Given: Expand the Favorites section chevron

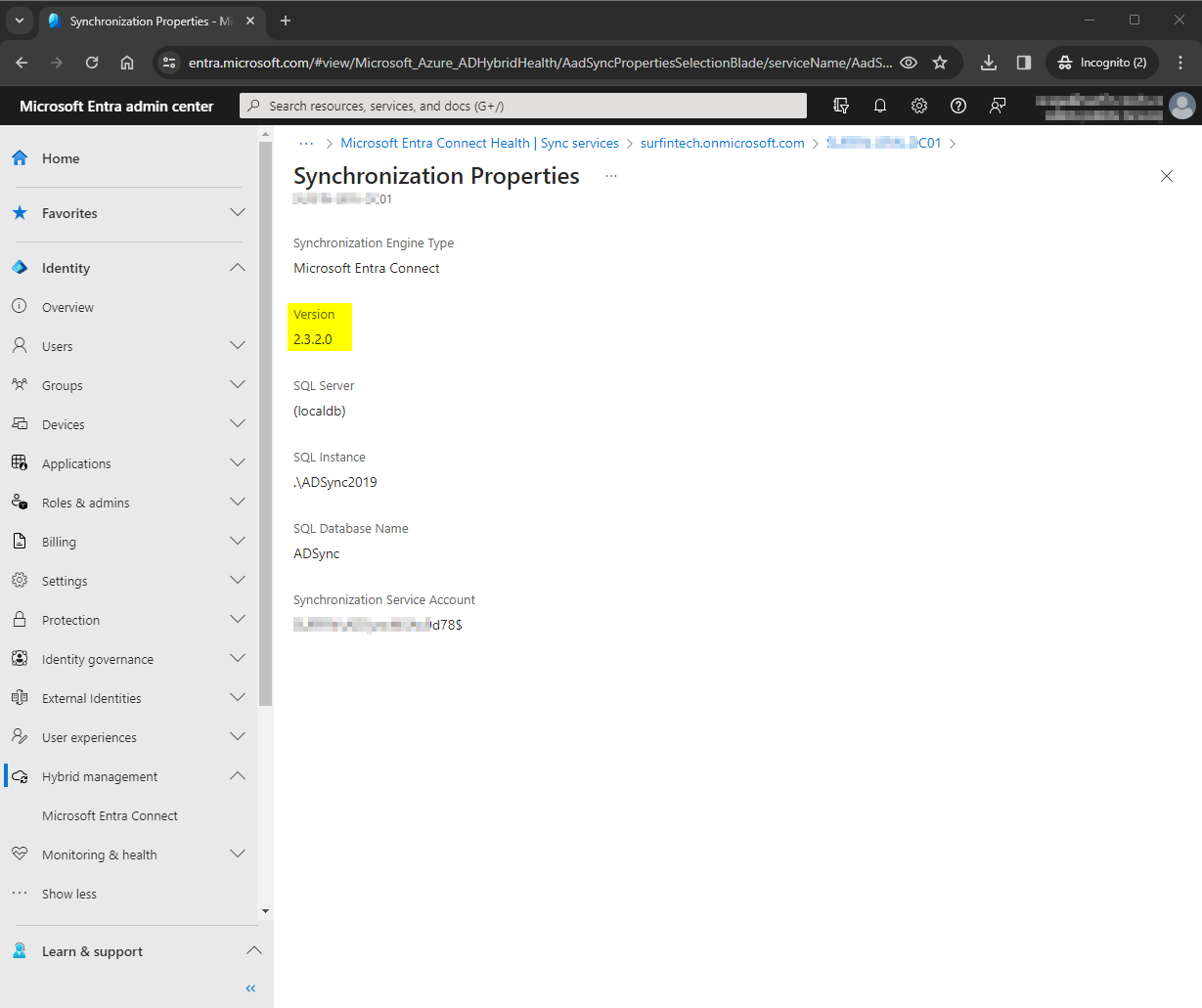Looking at the screenshot, I should pyautogui.click(x=238, y=213).
